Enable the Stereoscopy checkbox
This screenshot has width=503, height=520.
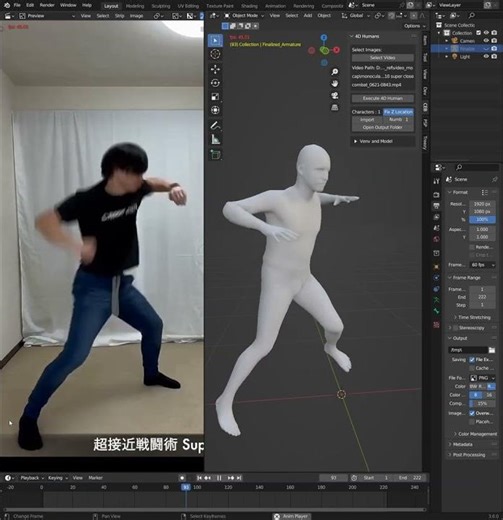(x=455, y=328)
